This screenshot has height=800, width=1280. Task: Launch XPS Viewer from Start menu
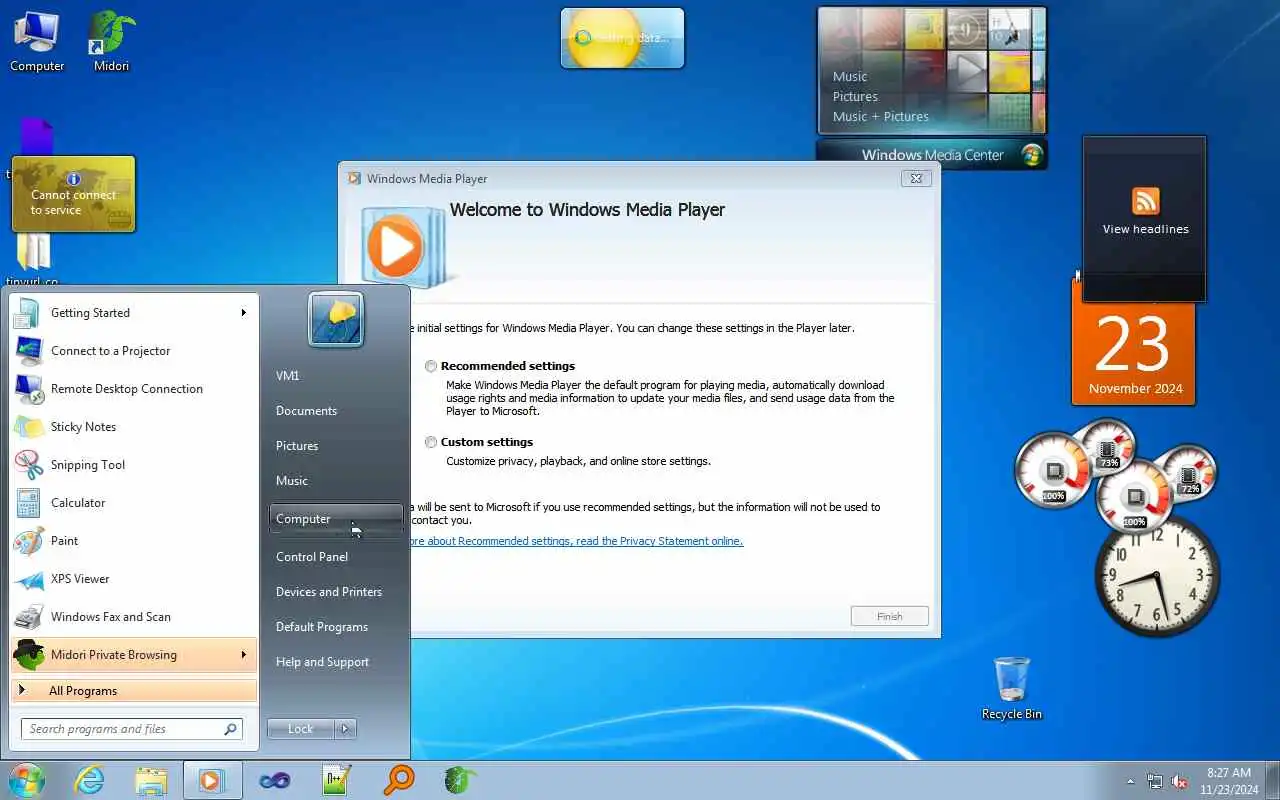133,579
